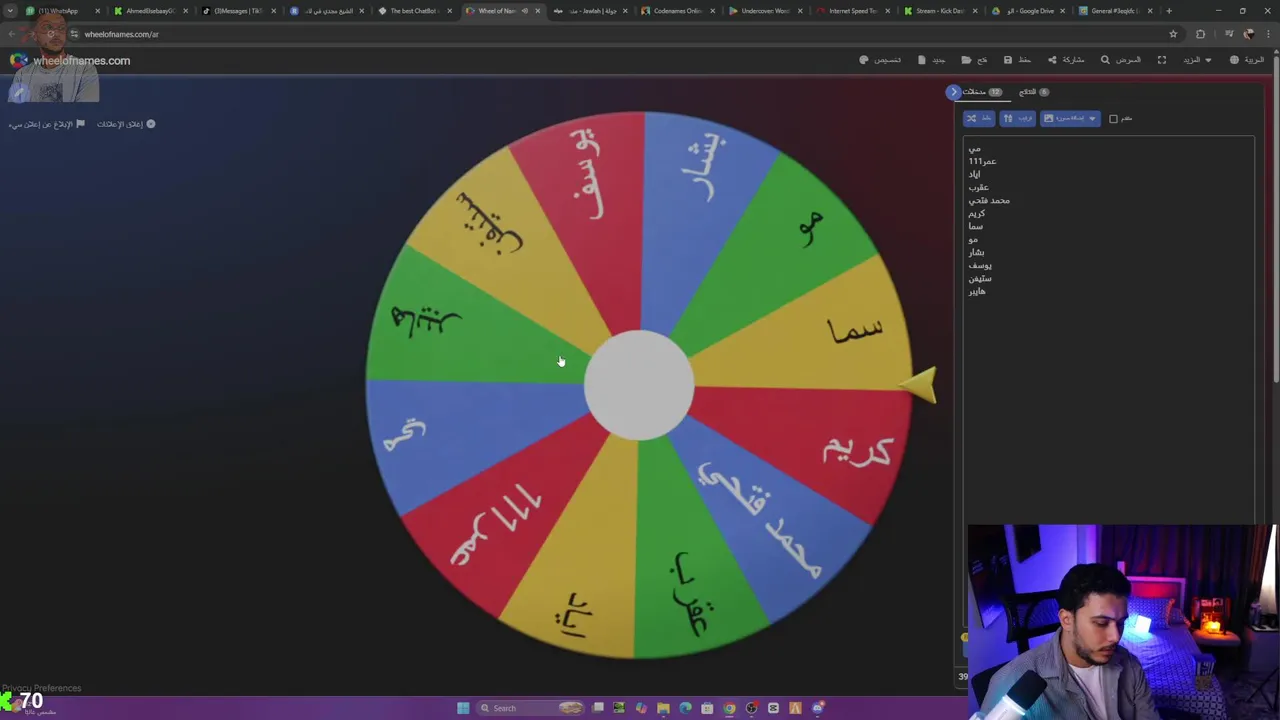Switch to the Entries tab (12)
1280x720 pixels.
click(981, 92)
